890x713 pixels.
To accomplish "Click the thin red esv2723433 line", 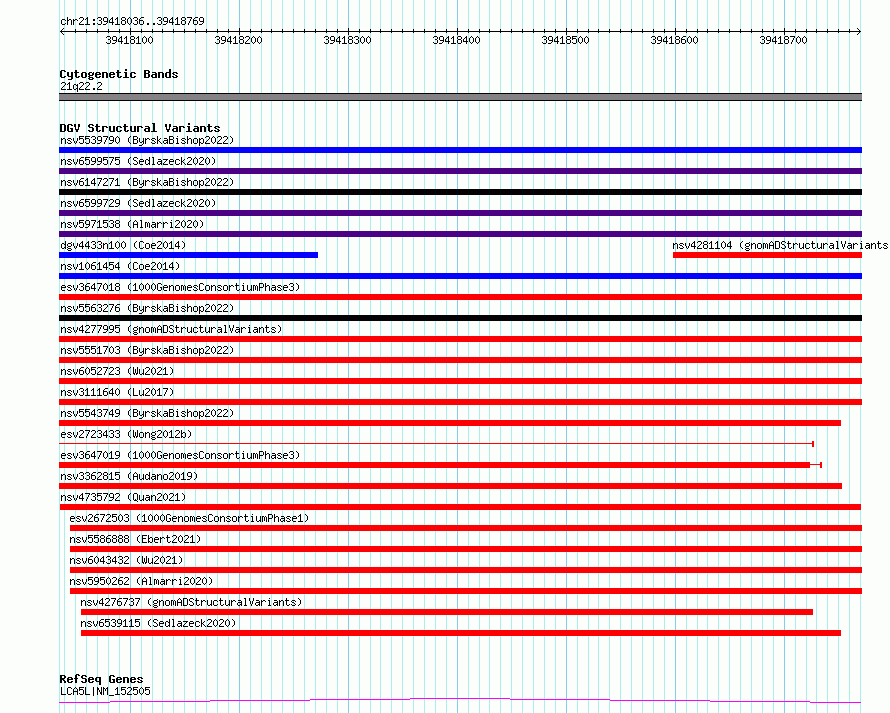I will 436,444.
